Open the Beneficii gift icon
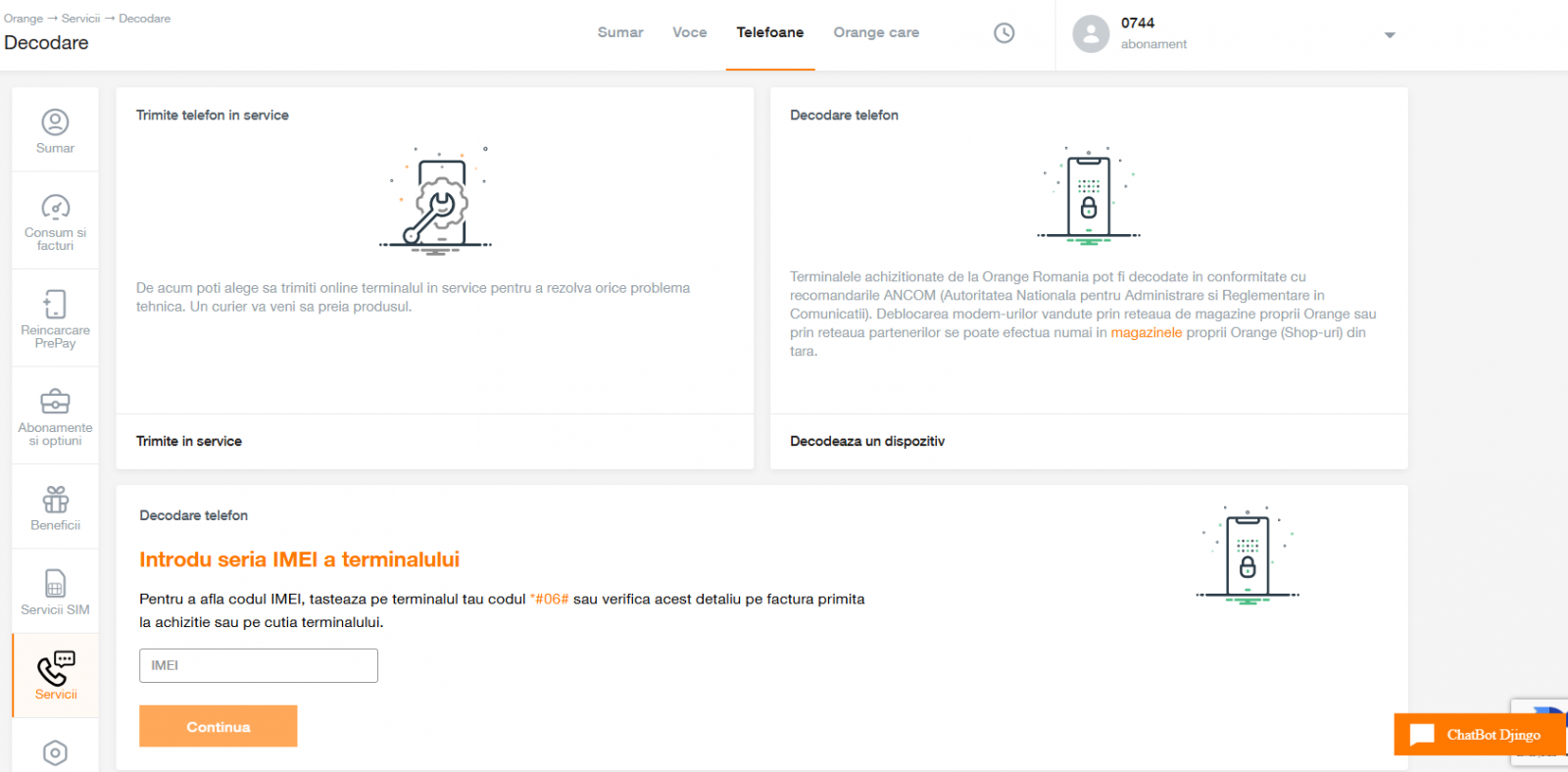 tap(55, 500)
